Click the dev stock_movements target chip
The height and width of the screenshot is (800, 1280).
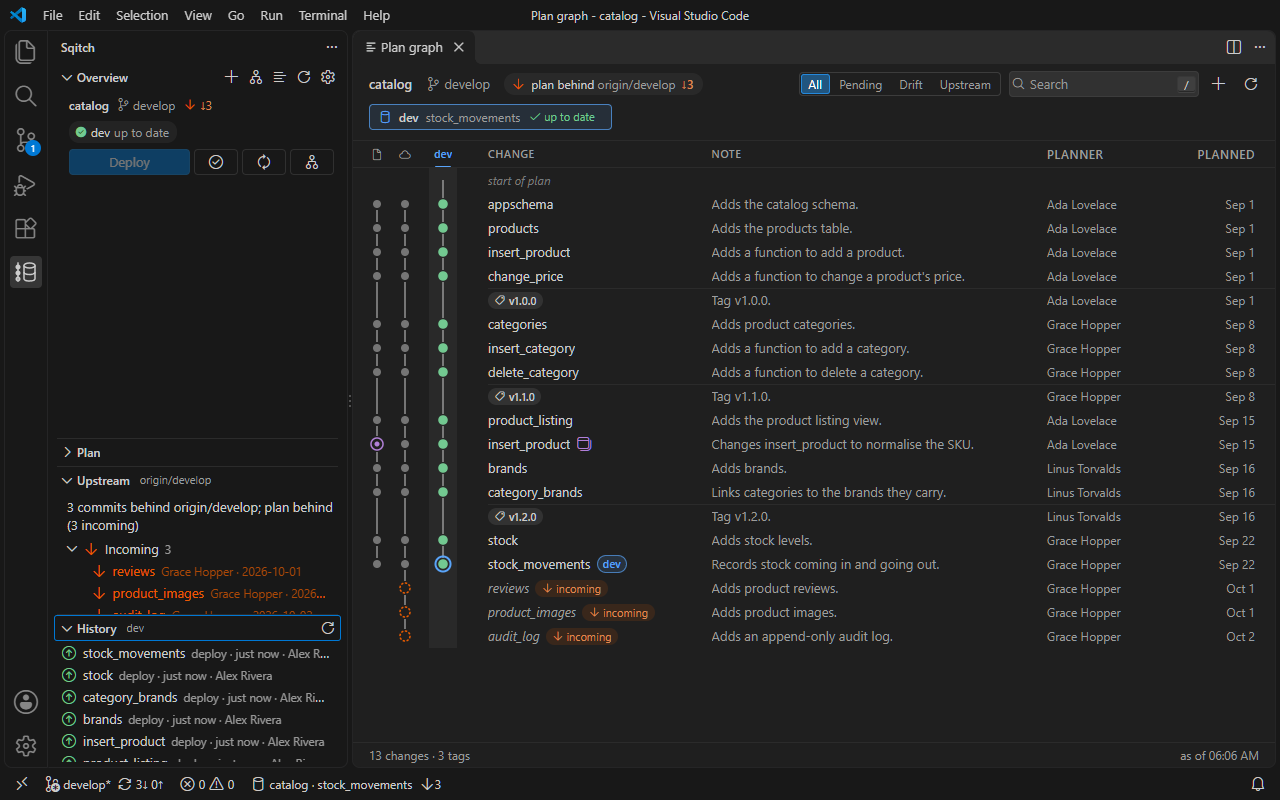tap(490, 117)
